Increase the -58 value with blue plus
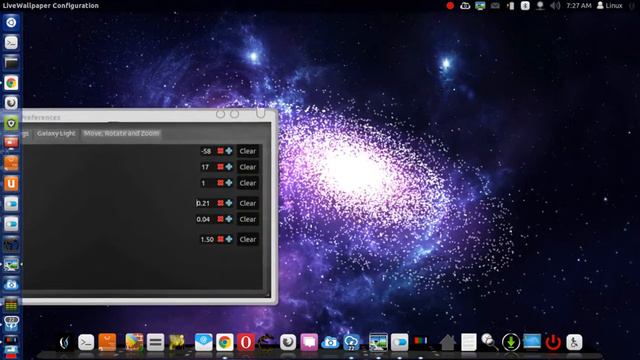 229,151
